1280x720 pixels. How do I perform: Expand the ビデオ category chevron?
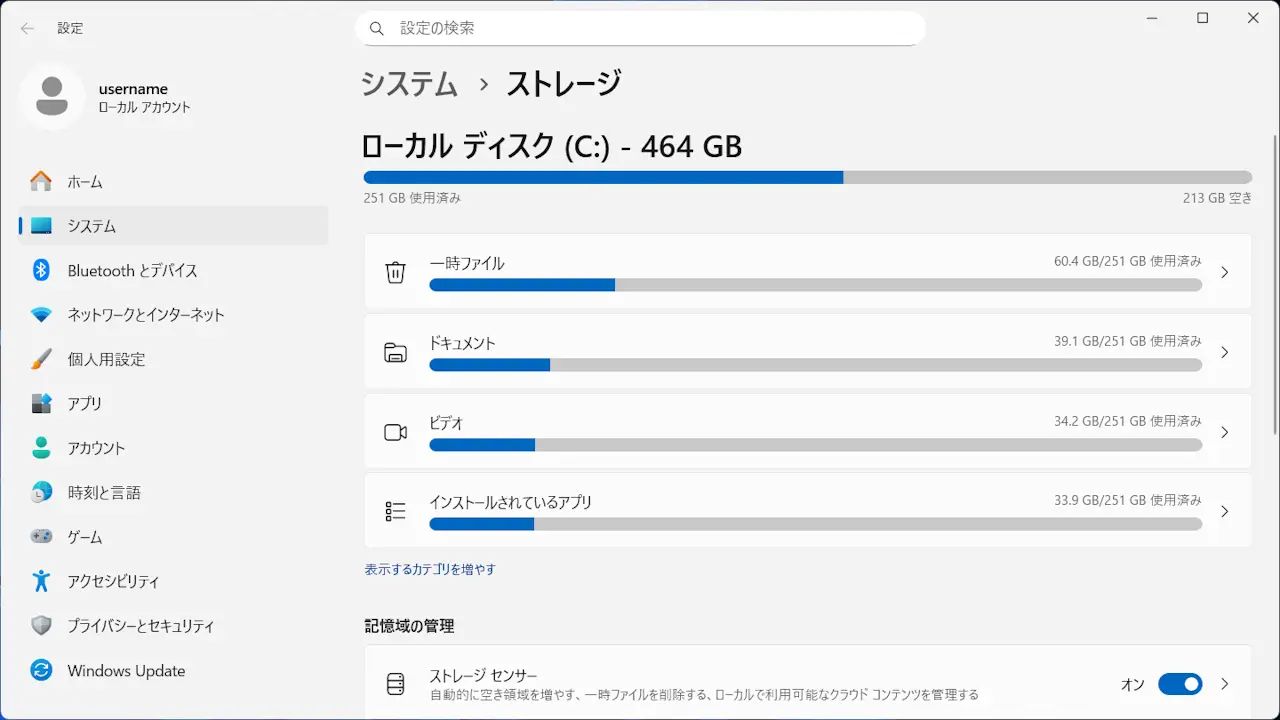[x=1225, y=432]
